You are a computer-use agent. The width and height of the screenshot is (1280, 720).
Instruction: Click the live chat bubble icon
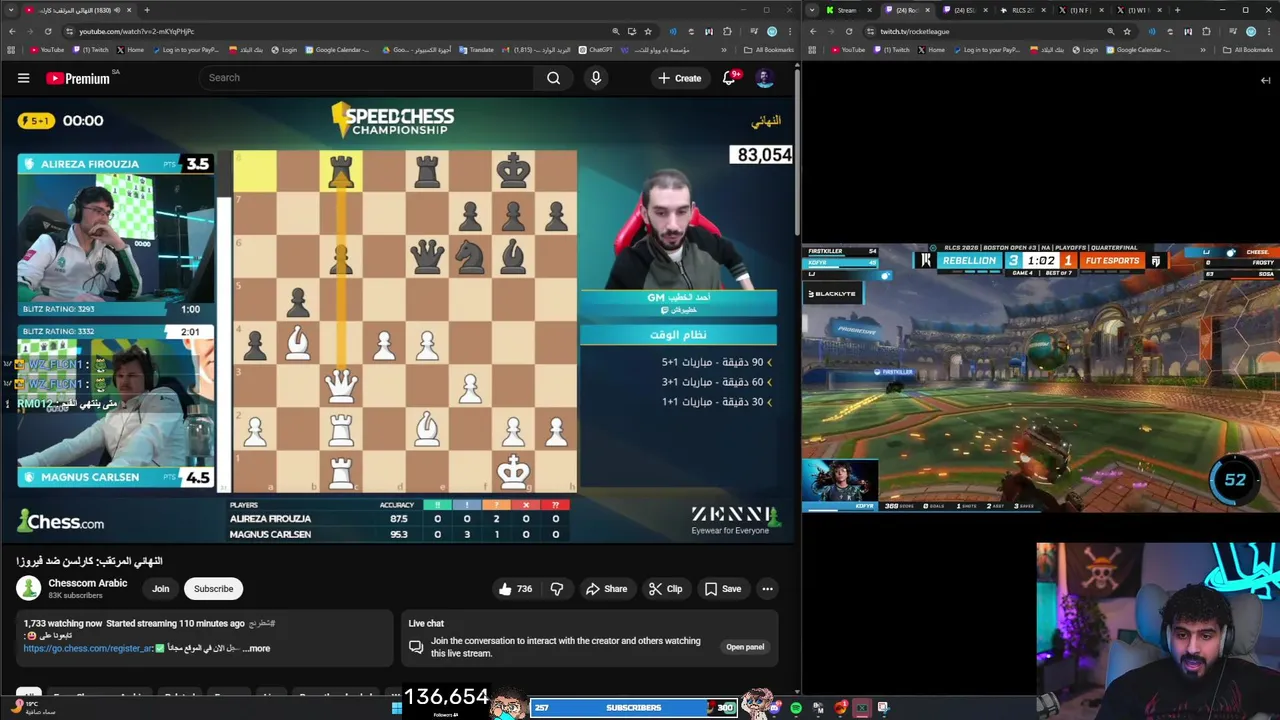click(x=416, y=647)
